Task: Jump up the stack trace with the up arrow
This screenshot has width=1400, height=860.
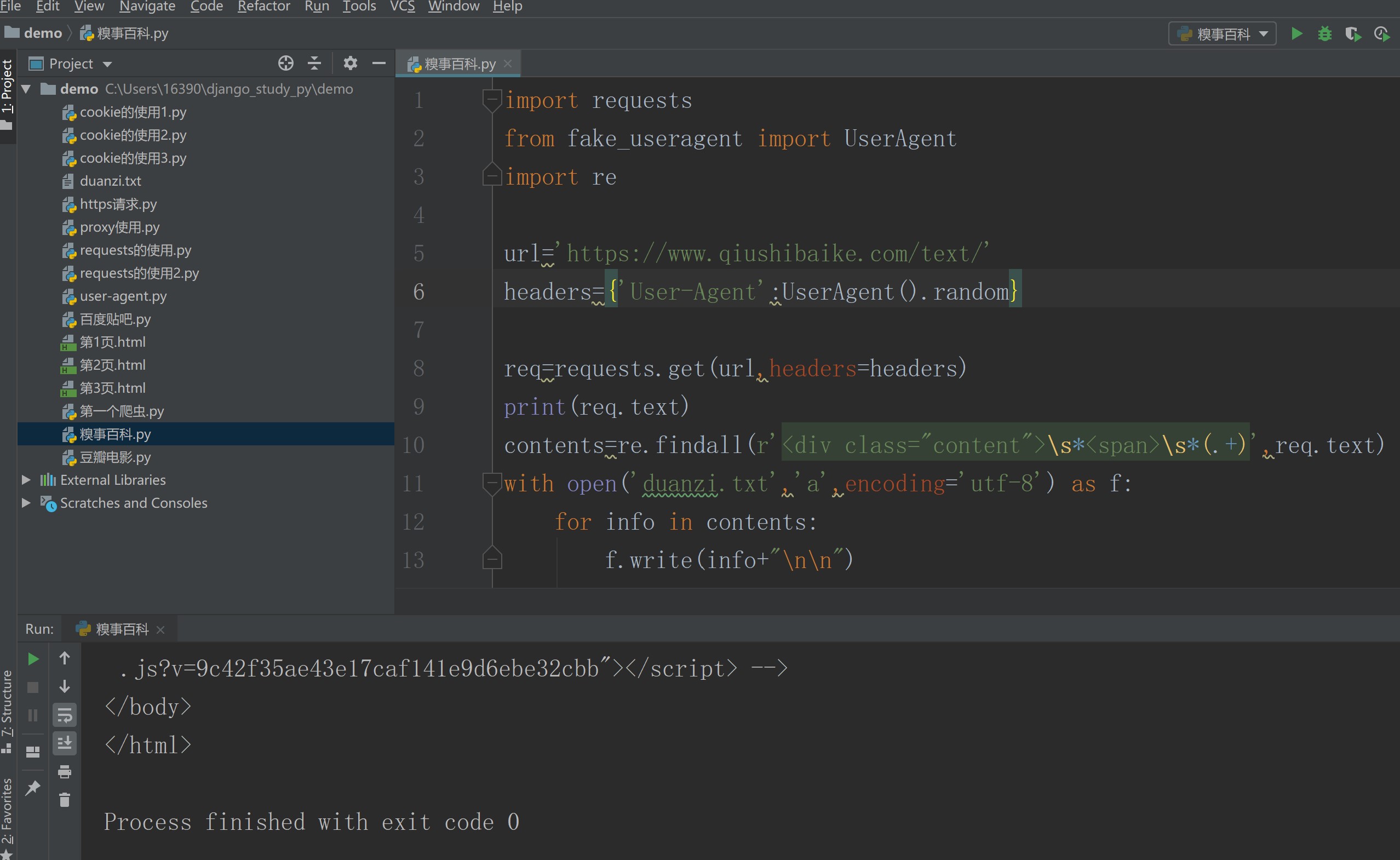Action: click(65, 658)
